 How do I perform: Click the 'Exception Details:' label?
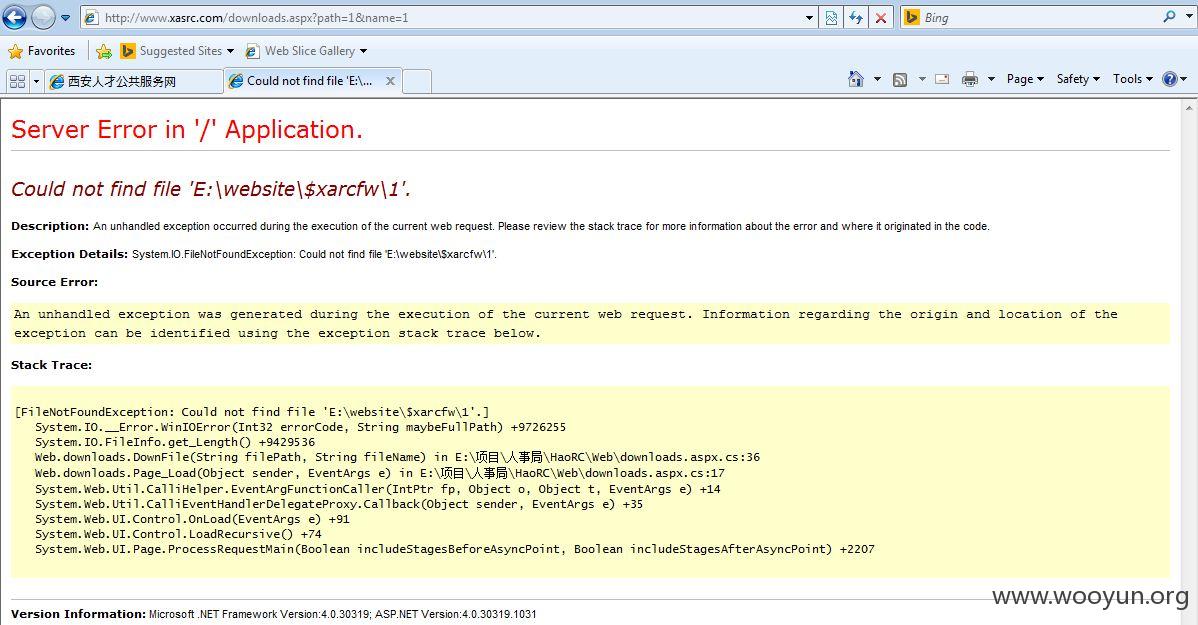pos(70,254)
